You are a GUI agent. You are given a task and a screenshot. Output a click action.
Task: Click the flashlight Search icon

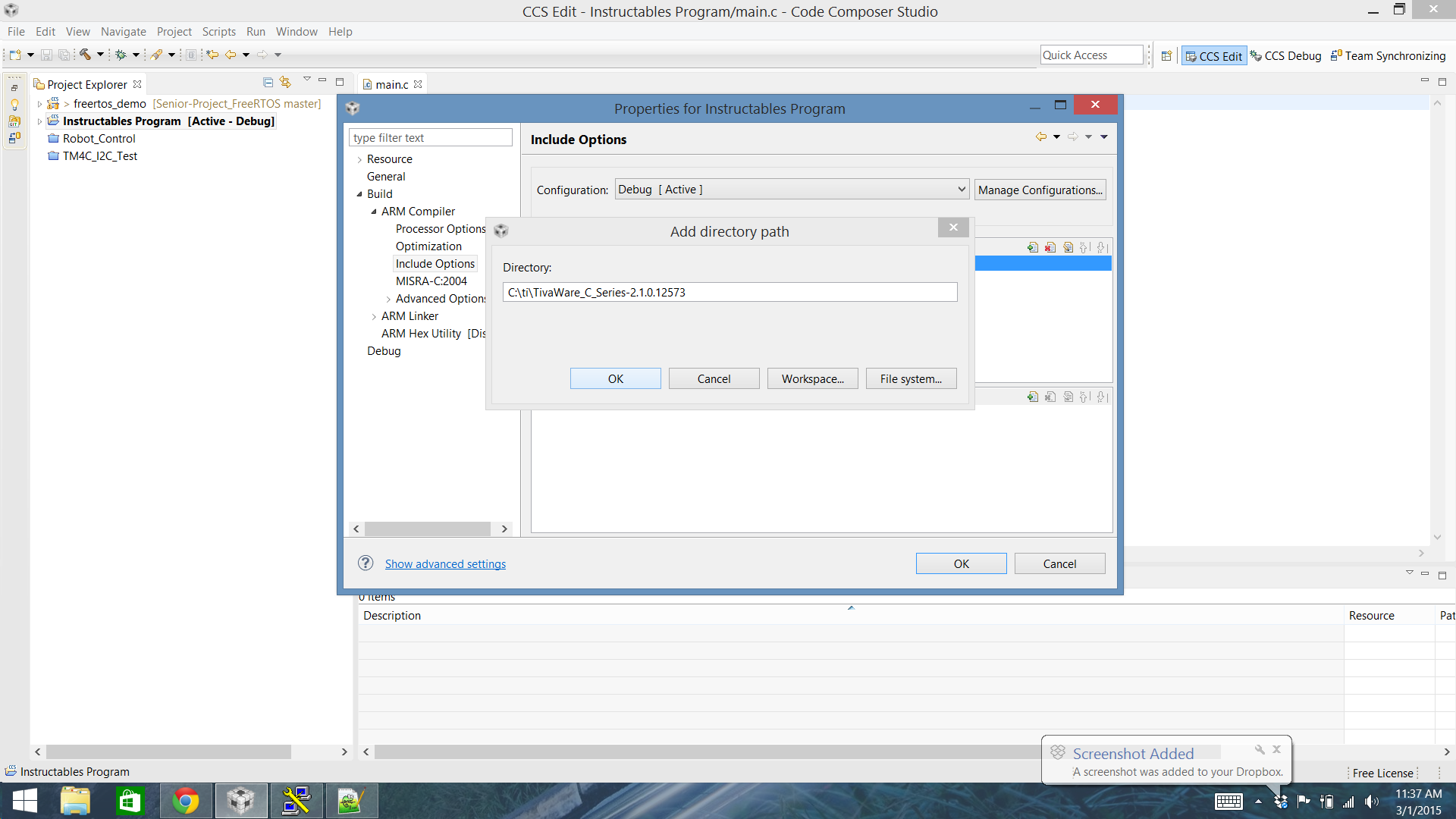pyautogui.click(x=156, y=55)
